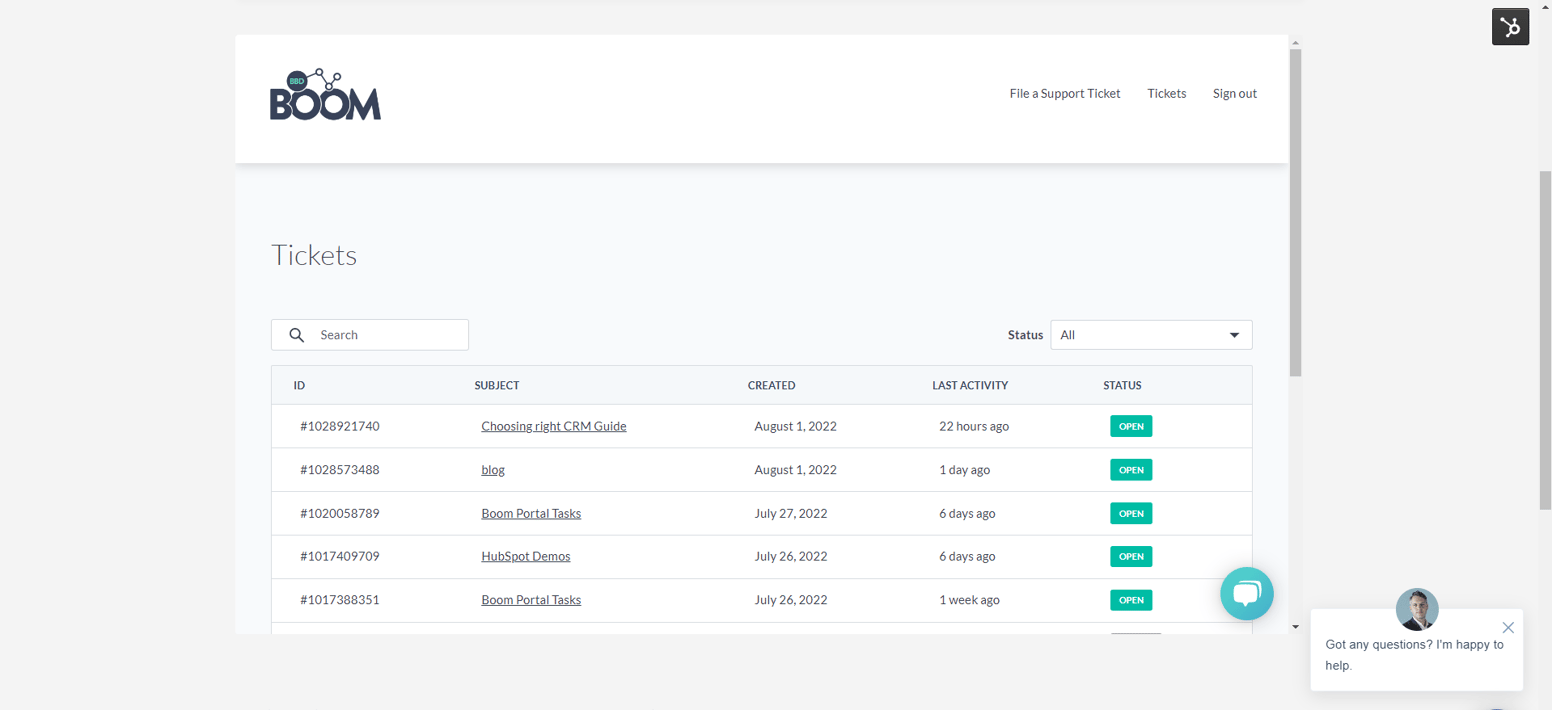The image size is (1552, 710).
Task: Navigate to 'File a Support Ticket'
Action: coord(1064,93)
